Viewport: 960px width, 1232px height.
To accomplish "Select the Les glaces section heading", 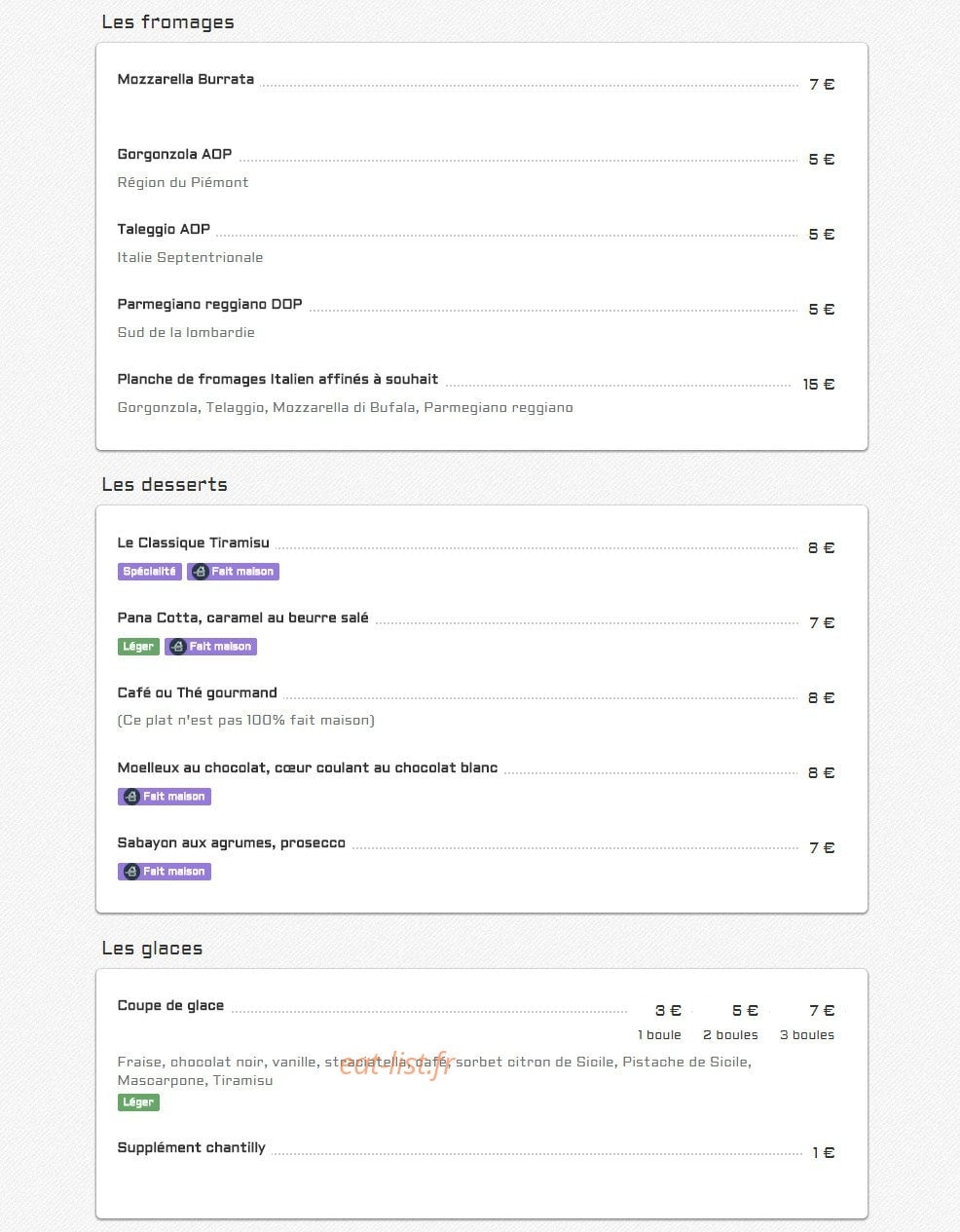I will pyautogui.click(x=152, y=949).
